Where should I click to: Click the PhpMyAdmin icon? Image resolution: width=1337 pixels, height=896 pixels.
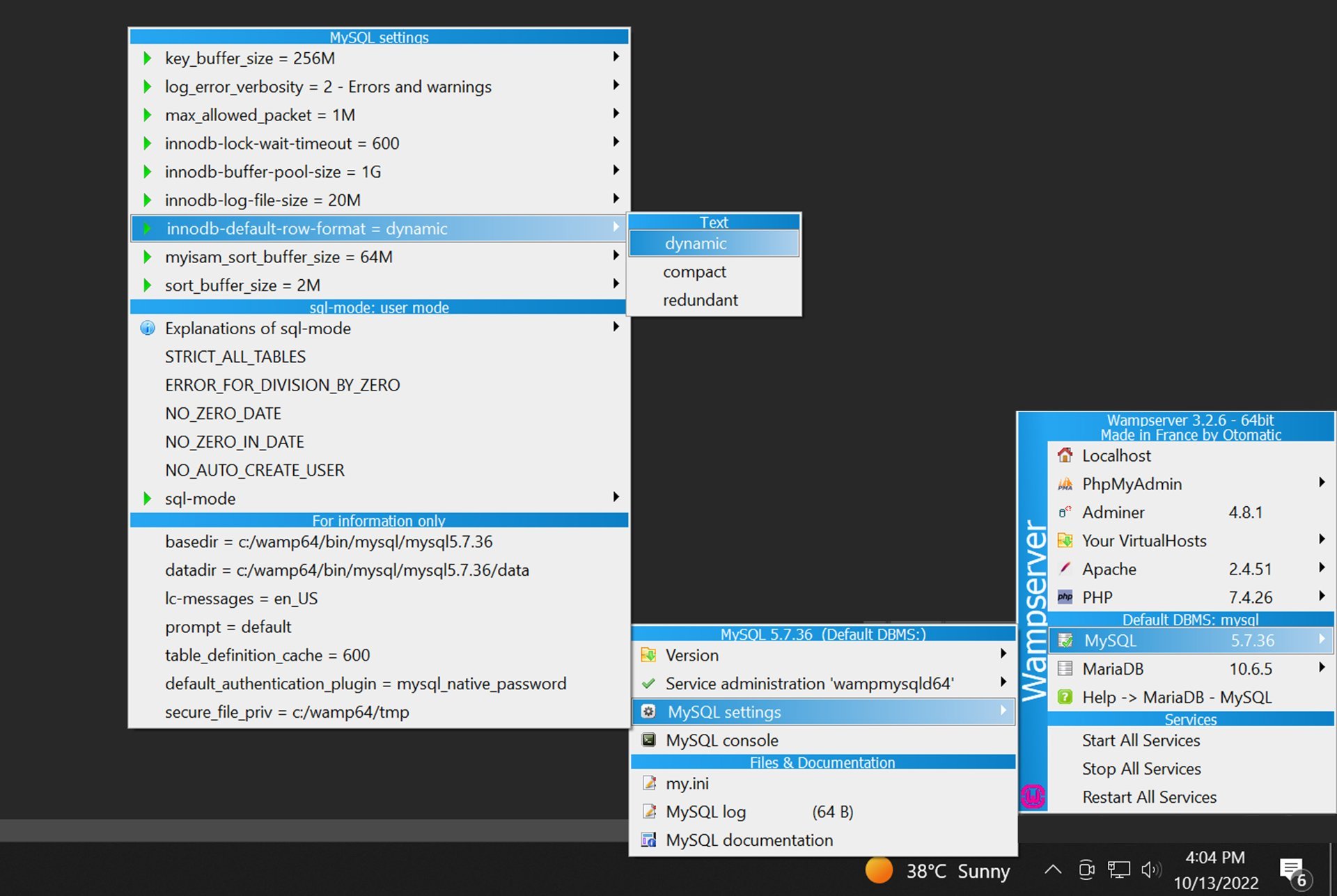coord(1065,484)
